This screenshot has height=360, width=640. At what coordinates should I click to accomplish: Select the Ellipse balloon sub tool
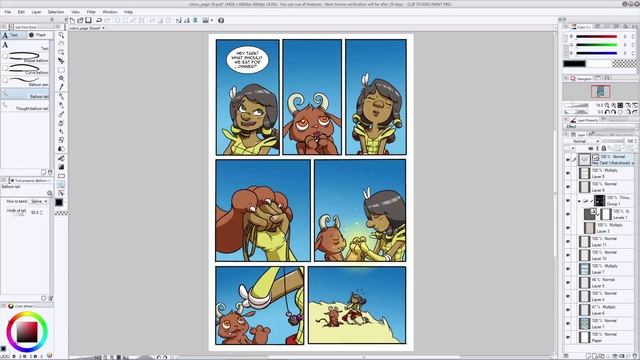coord(25,57)
